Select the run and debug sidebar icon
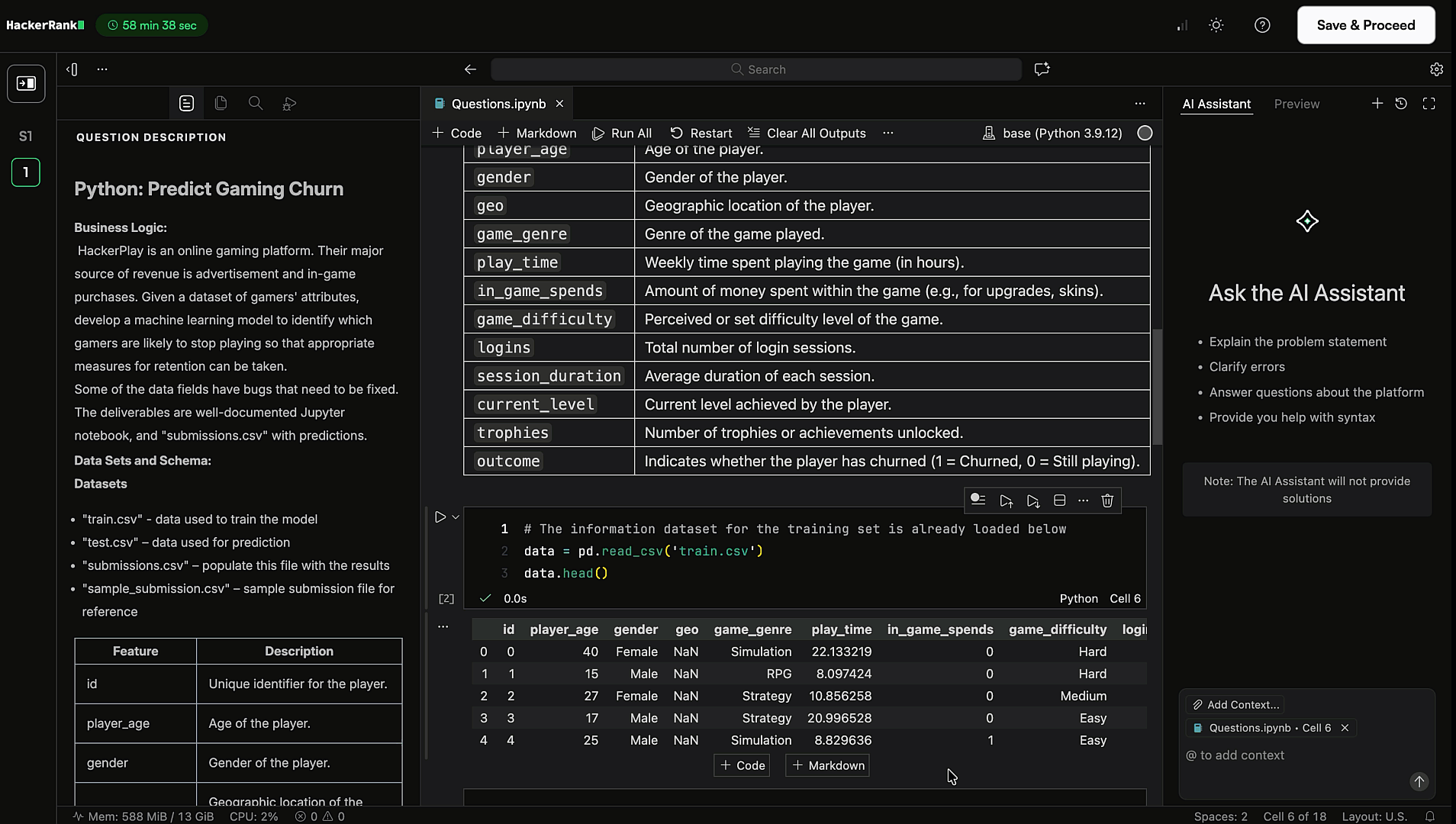Screen dimensions: 1456x824 tap(289, 103)
